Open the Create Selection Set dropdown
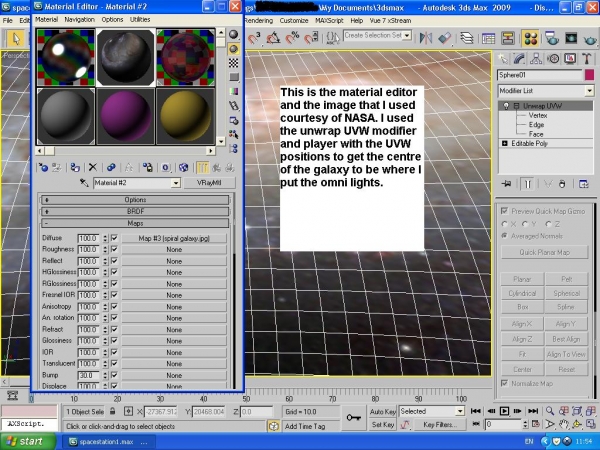 pos(407,36)
